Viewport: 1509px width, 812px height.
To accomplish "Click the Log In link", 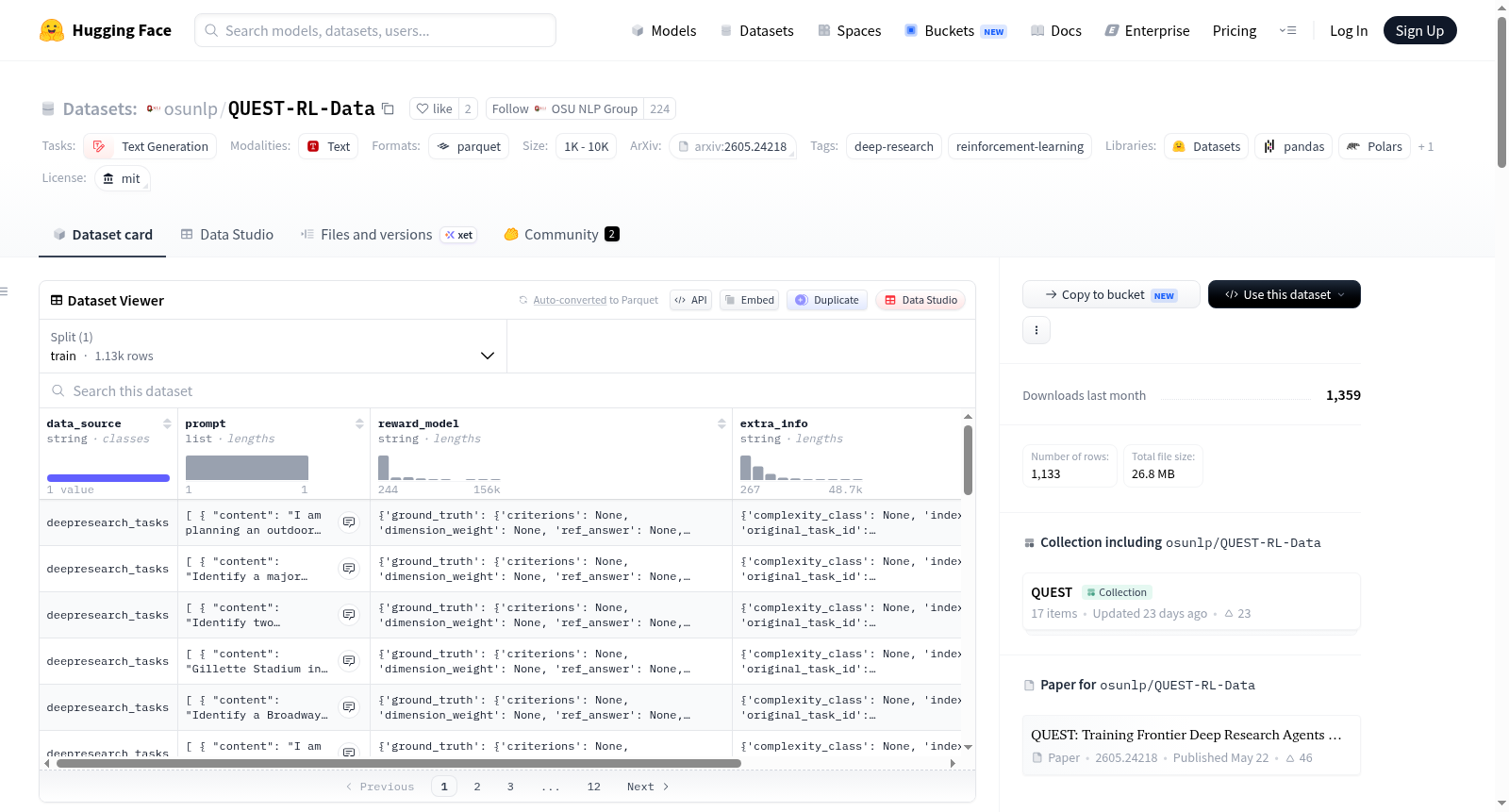I will point(1349,30).
